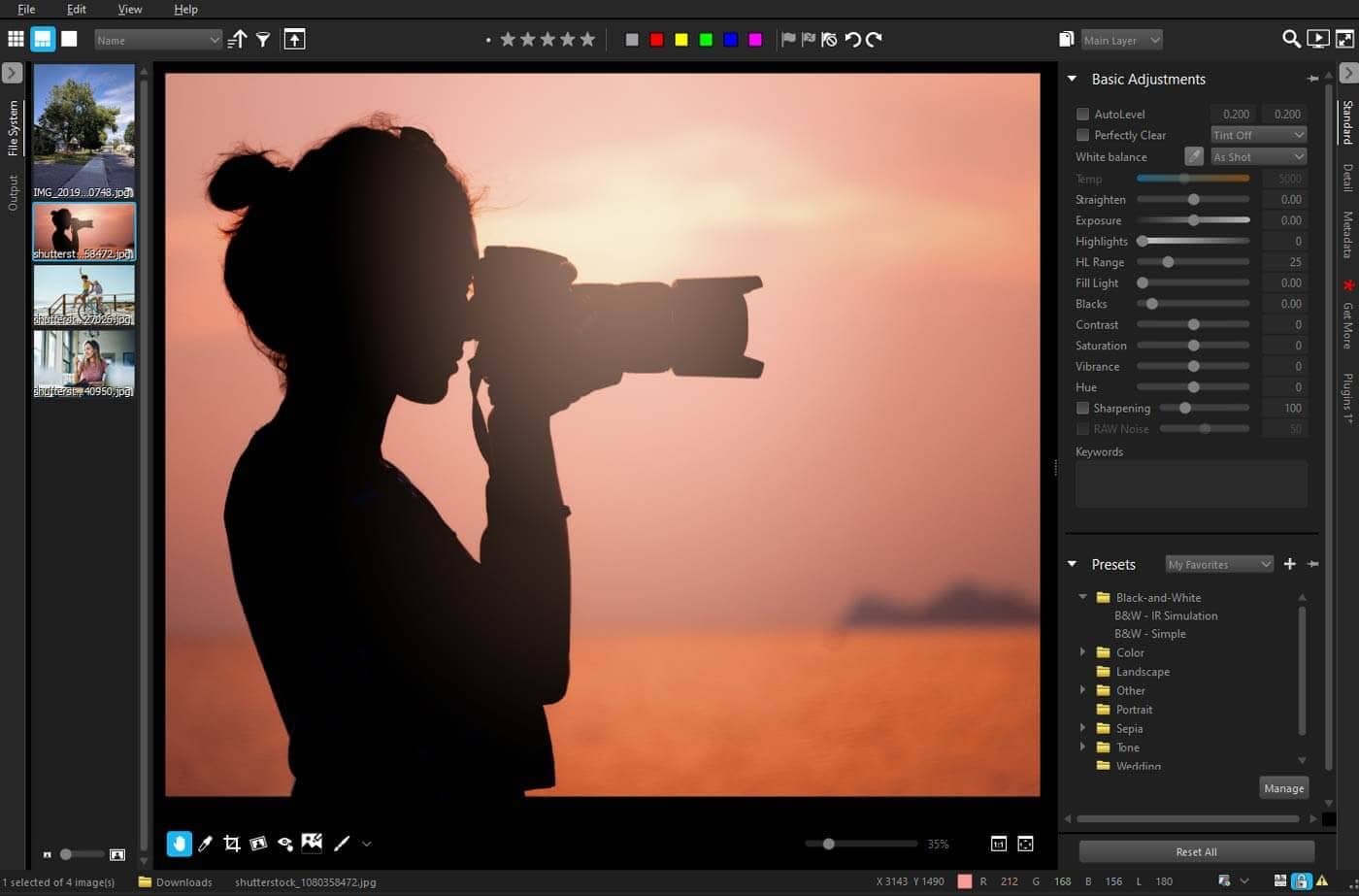Image resolution: width=1359 pixels, height=896 pixels.
Task: Zoom to 1:1 view
Action: click(998, 844)
